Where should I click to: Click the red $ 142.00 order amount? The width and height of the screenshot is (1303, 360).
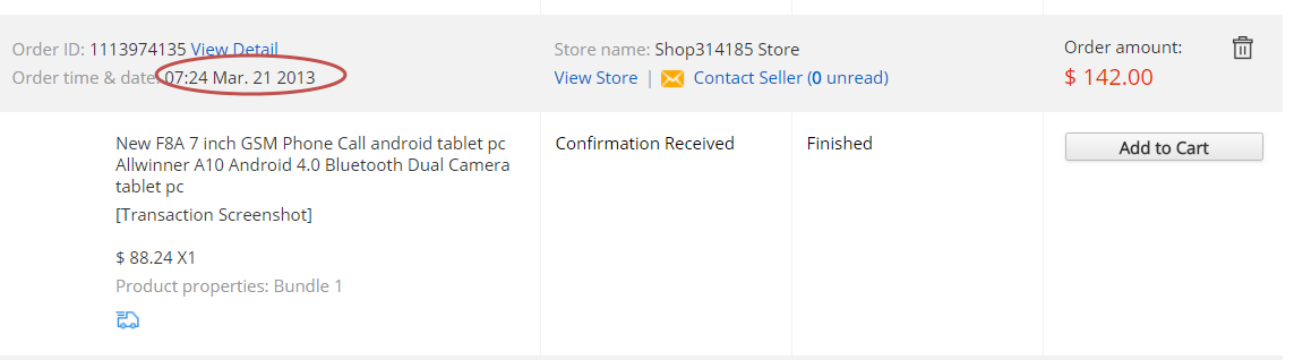pyautogui.click(x=1108, y=77)
